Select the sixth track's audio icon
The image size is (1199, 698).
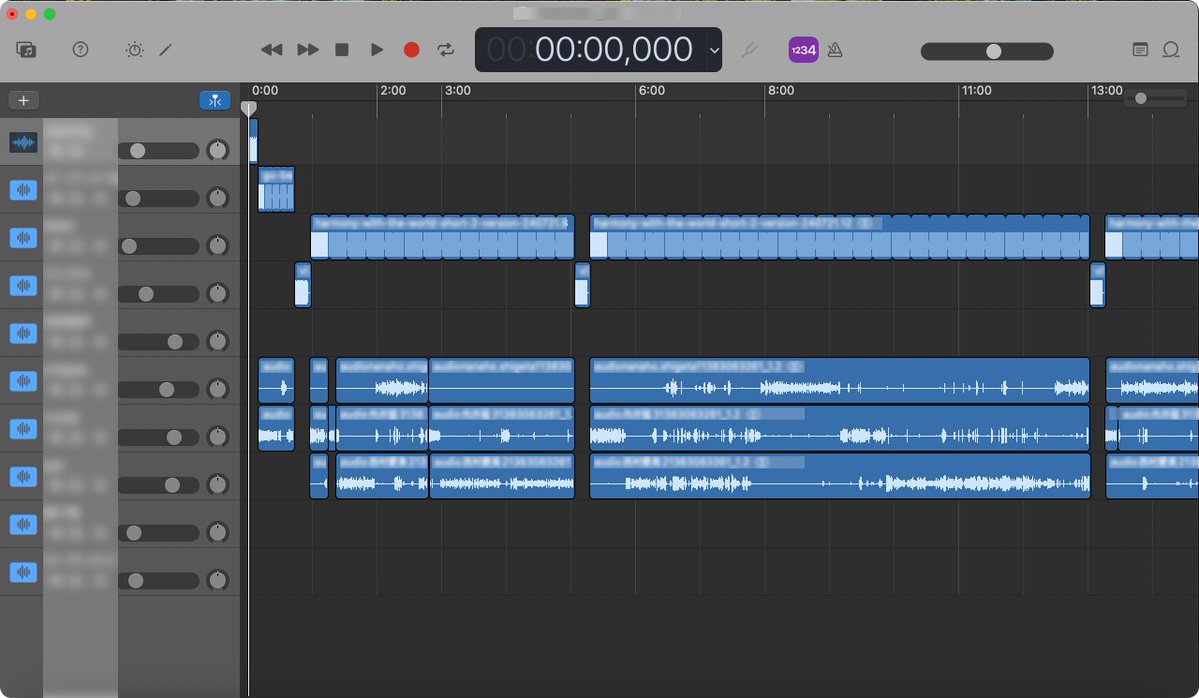24,381
